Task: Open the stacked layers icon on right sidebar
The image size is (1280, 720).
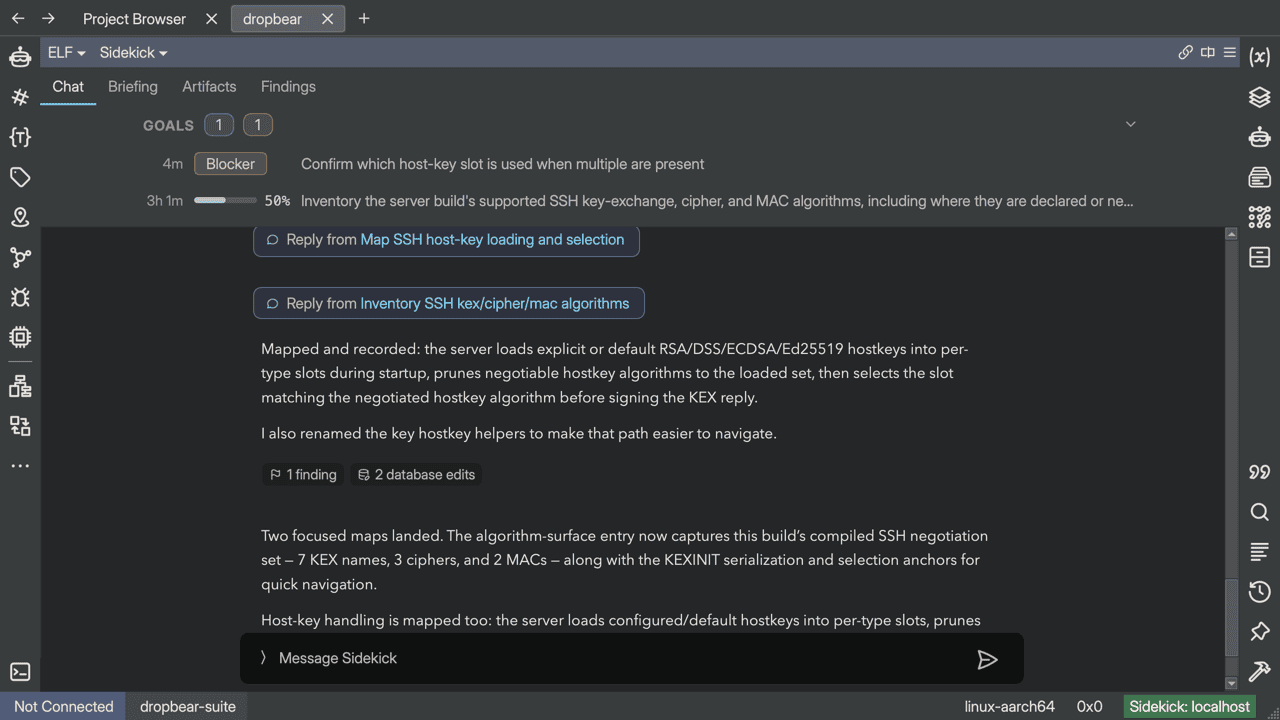Action: [x=1260, y=97]
